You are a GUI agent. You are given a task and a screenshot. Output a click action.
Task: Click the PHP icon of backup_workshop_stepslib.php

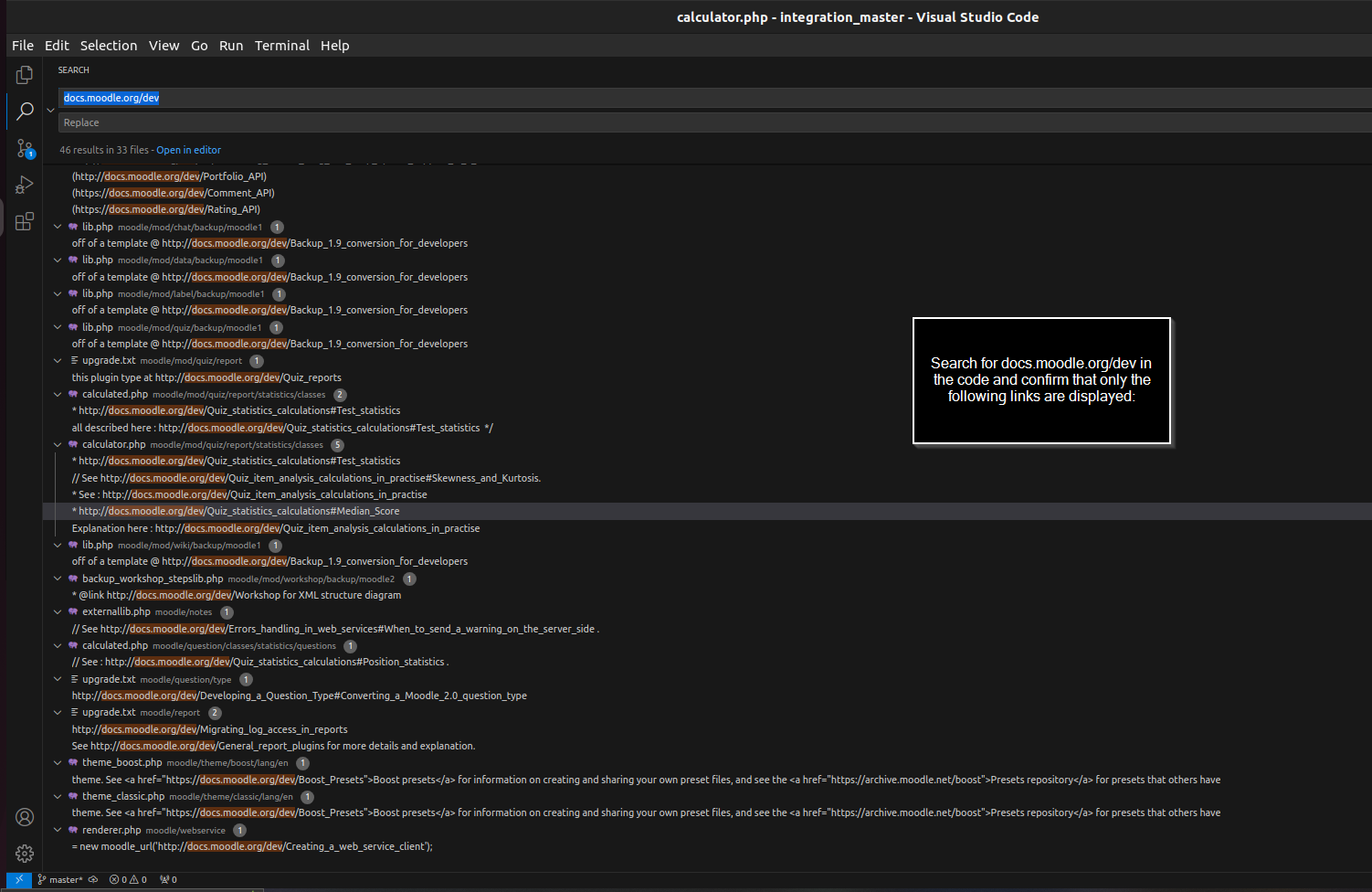point(73,579)
